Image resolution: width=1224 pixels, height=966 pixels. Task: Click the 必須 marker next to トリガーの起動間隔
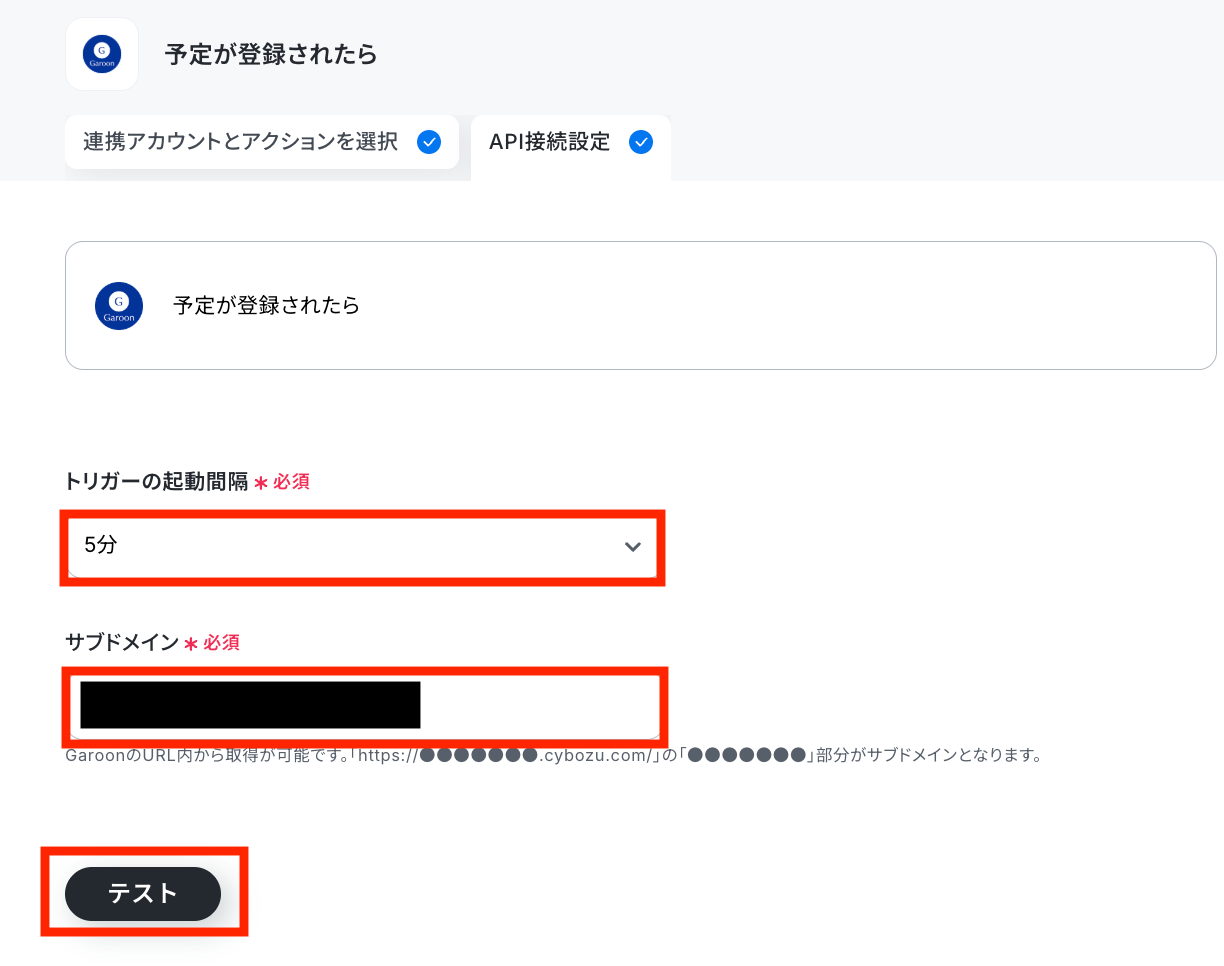(291, 482)
